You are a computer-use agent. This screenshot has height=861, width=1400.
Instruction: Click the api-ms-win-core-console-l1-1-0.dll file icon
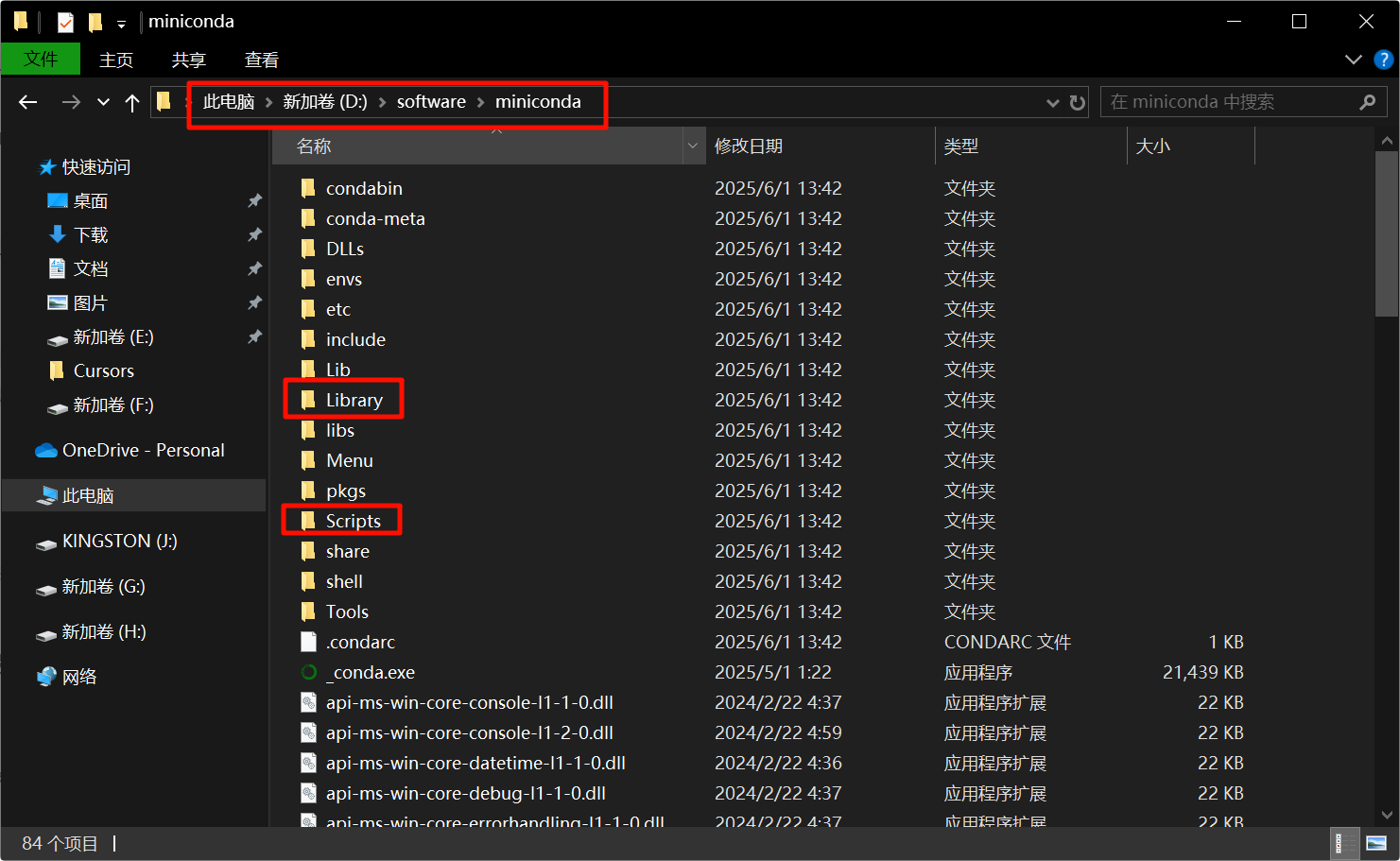[308, 702]
